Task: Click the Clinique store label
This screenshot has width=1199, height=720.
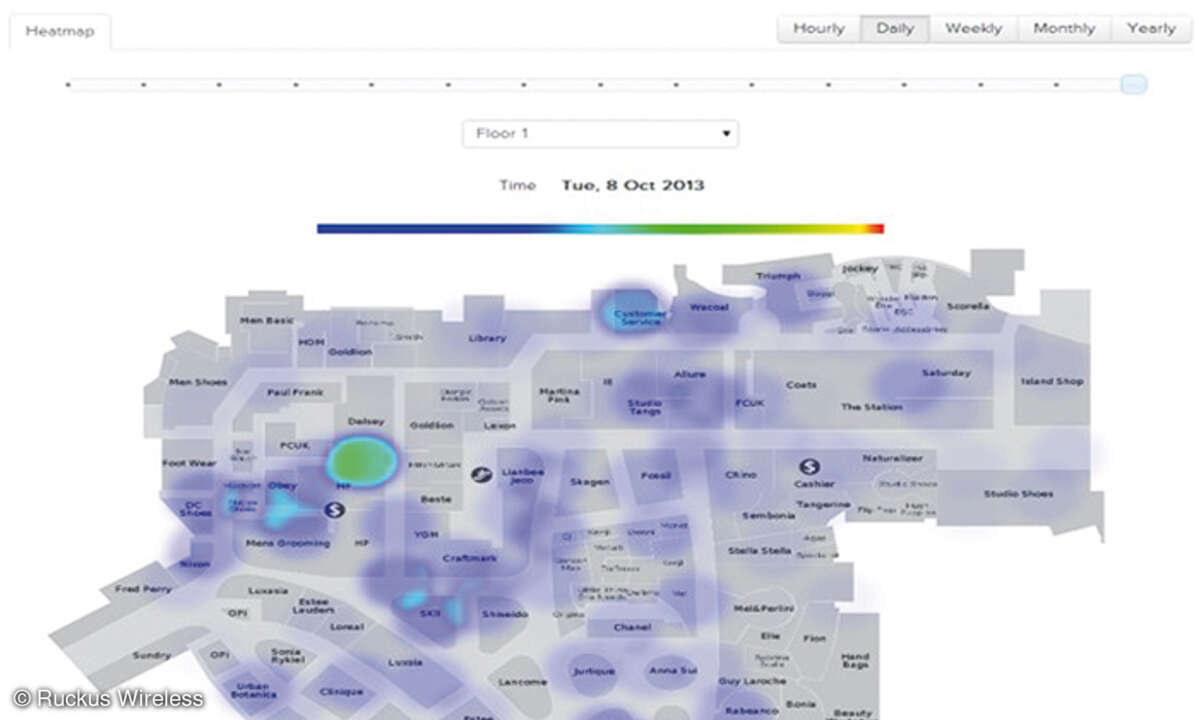Action: click(x=341, y=691)
